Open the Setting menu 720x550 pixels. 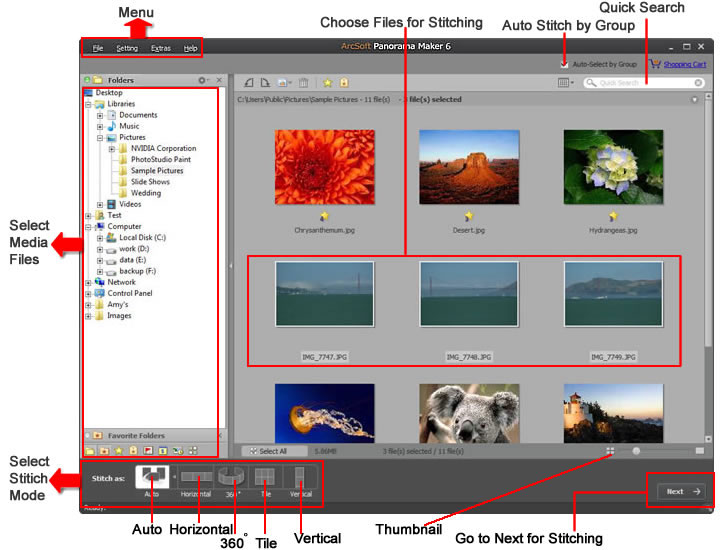coord(127,48)
